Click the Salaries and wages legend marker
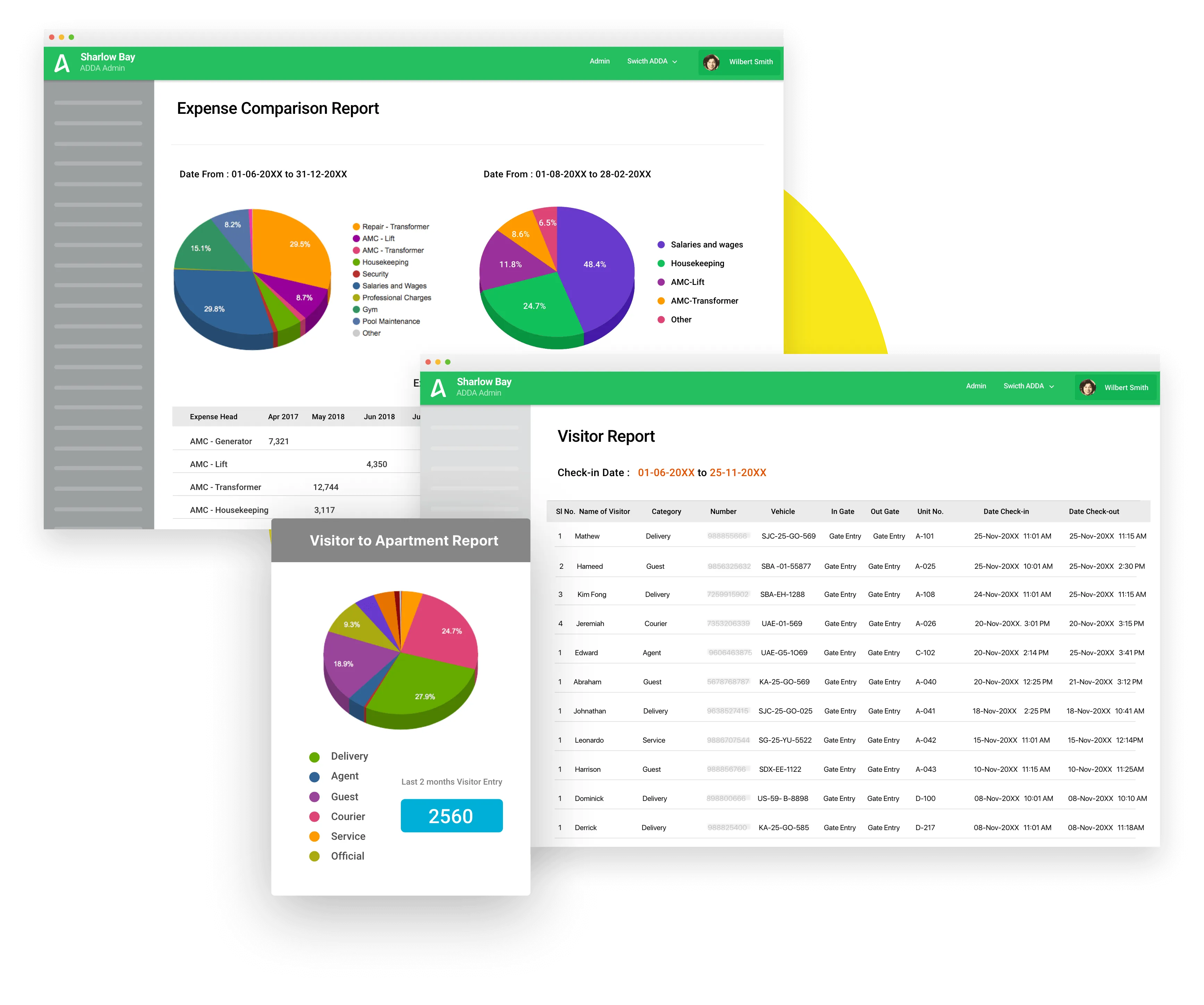This screenshot has width=1204, height=1005. pos(662,244)
